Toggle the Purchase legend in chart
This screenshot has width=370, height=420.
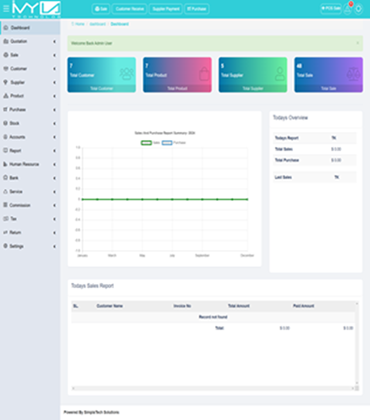(x=174, y=143)
